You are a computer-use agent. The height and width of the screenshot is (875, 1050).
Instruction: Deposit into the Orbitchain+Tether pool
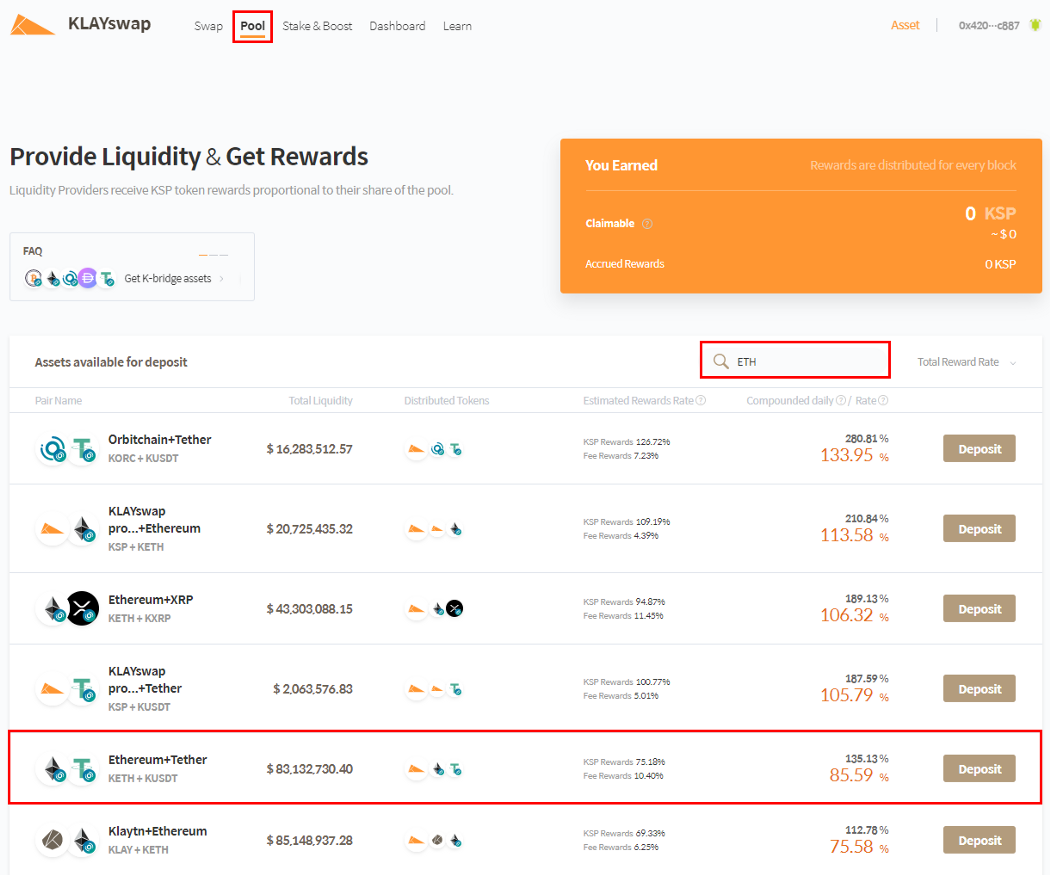point(979,449)
